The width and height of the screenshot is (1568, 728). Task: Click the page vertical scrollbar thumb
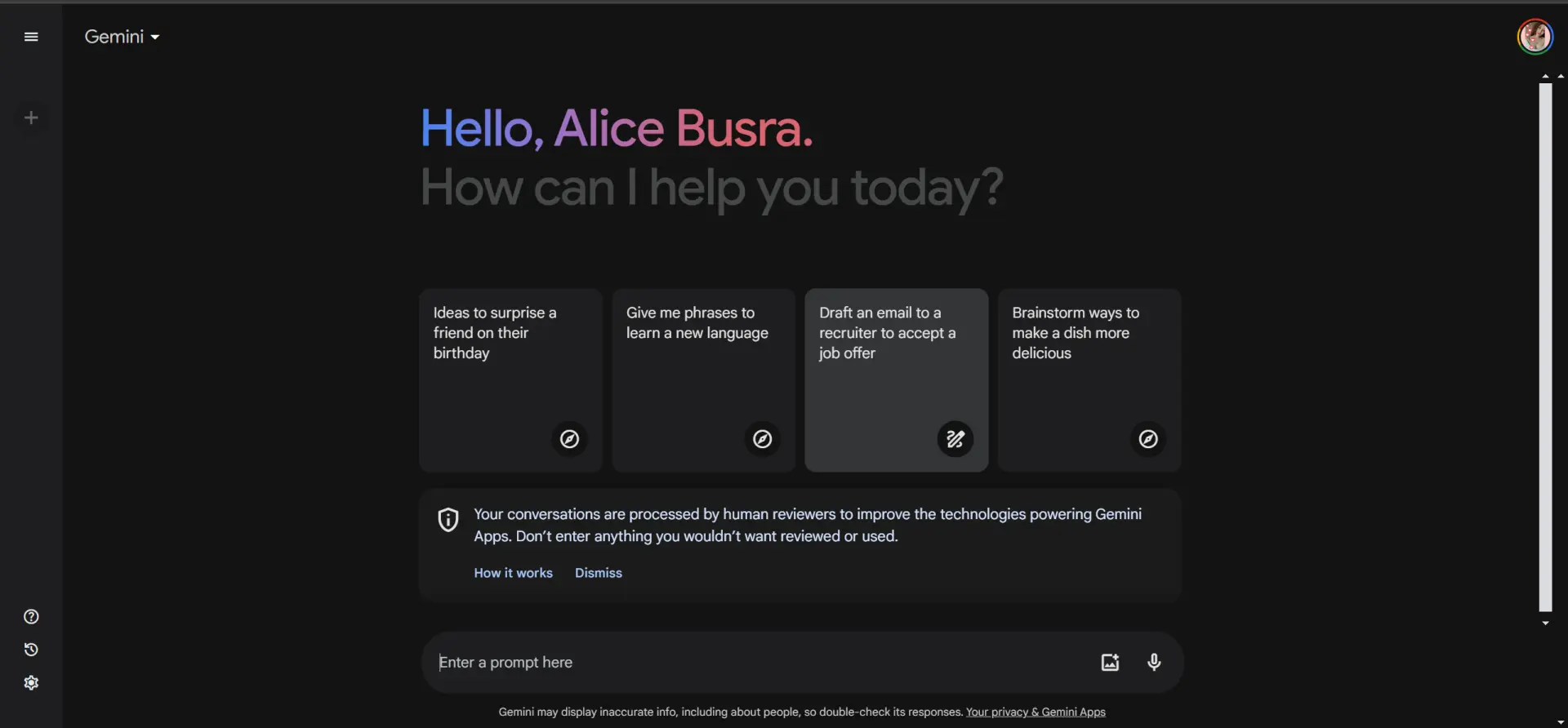(1545, 347)
